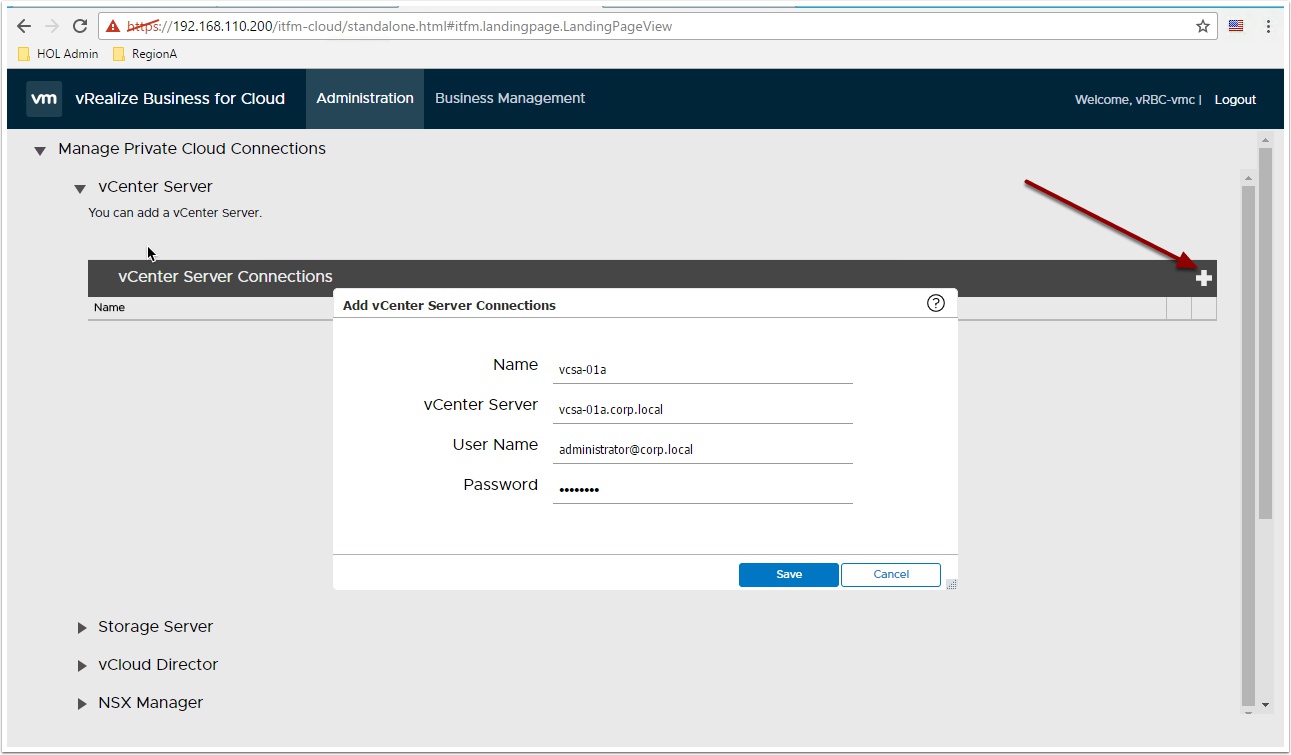
Task: Click the US flag extension icon
Action: point(1236,26)
